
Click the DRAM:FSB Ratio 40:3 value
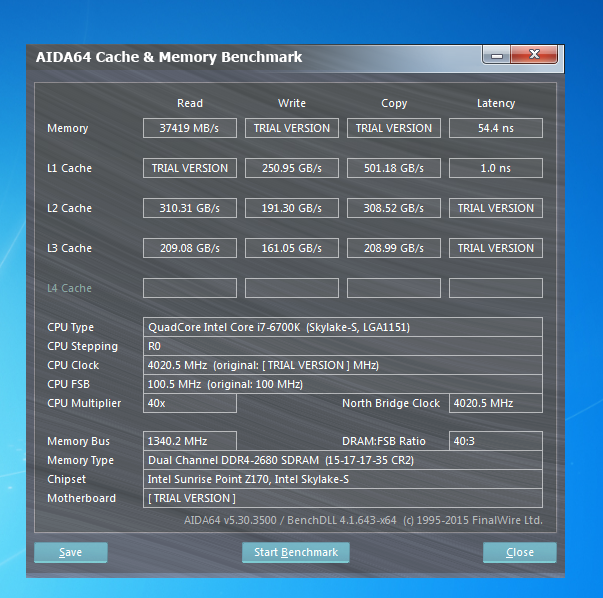pos(496,441)
